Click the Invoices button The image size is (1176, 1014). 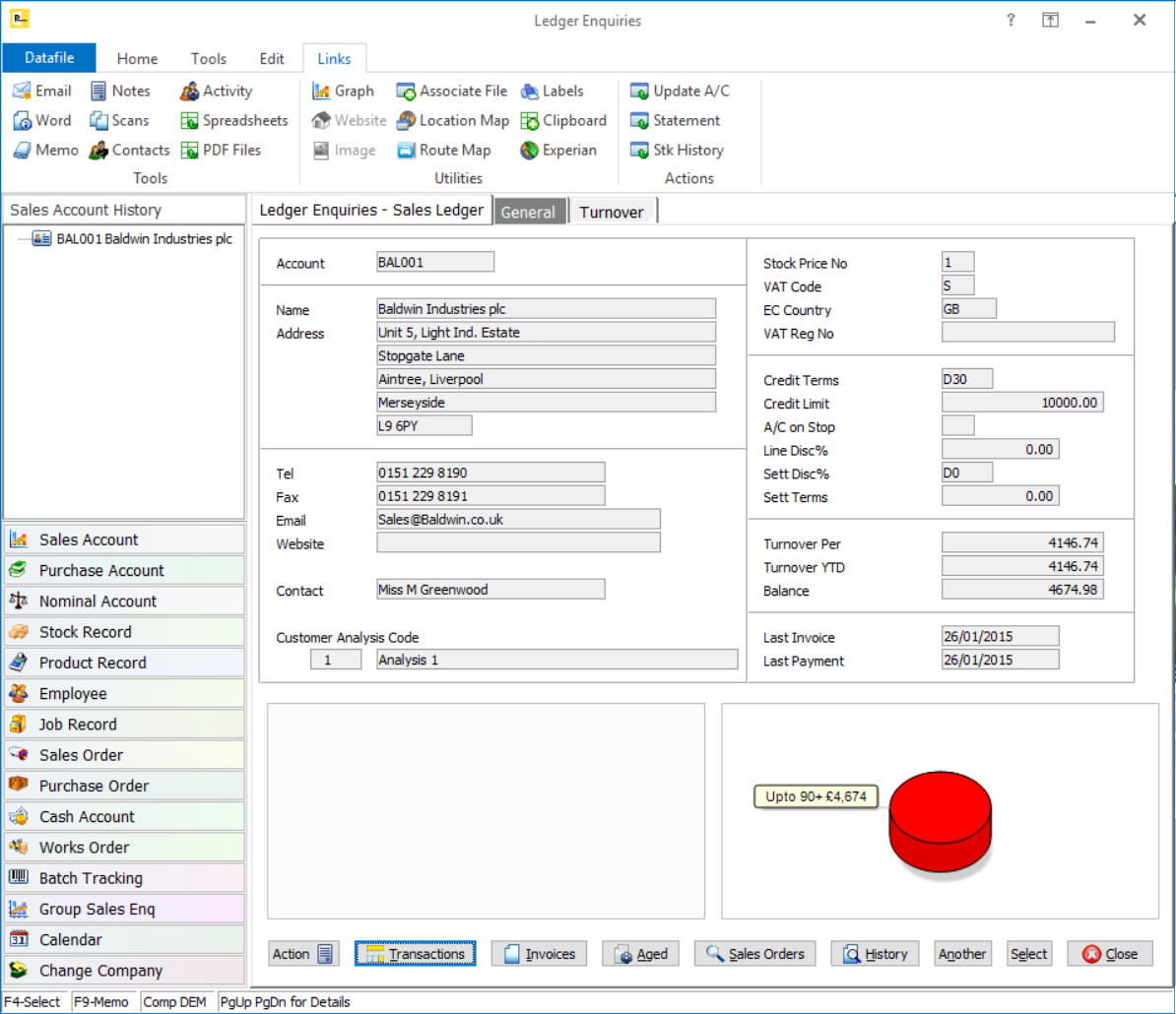click(x=540, y=954)
